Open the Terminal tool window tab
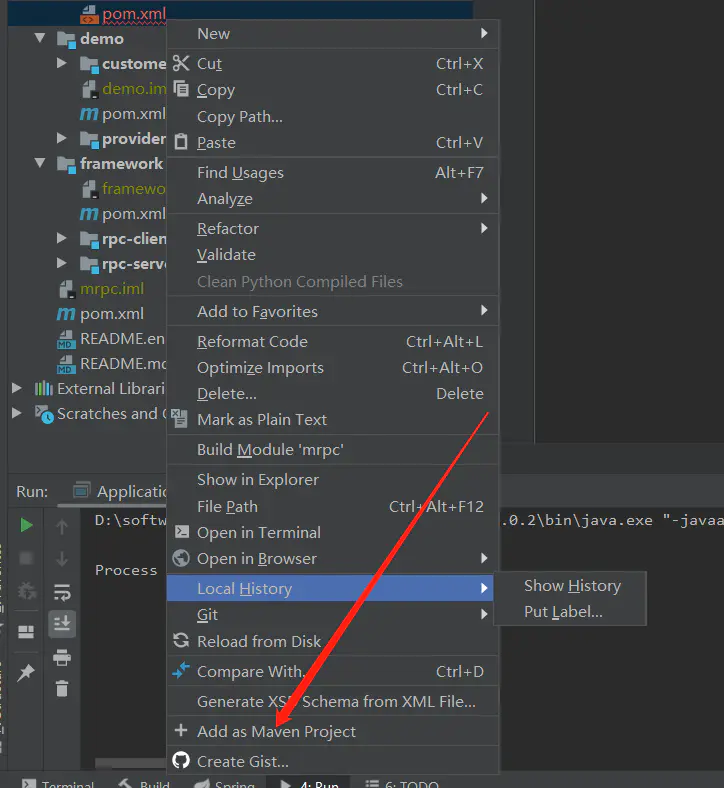This screenshot has height=788, width=724. [58, 783]
